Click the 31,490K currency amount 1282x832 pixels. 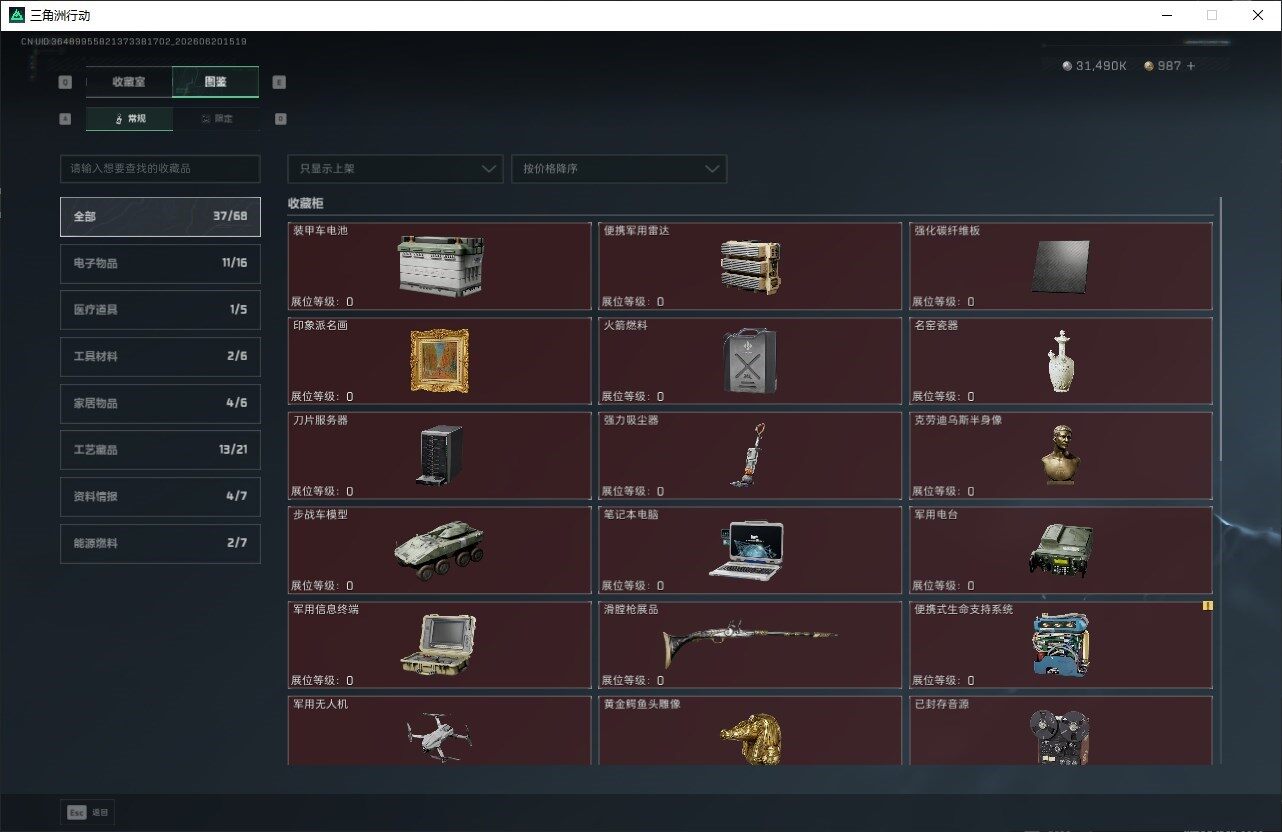tap(1101, 66)
